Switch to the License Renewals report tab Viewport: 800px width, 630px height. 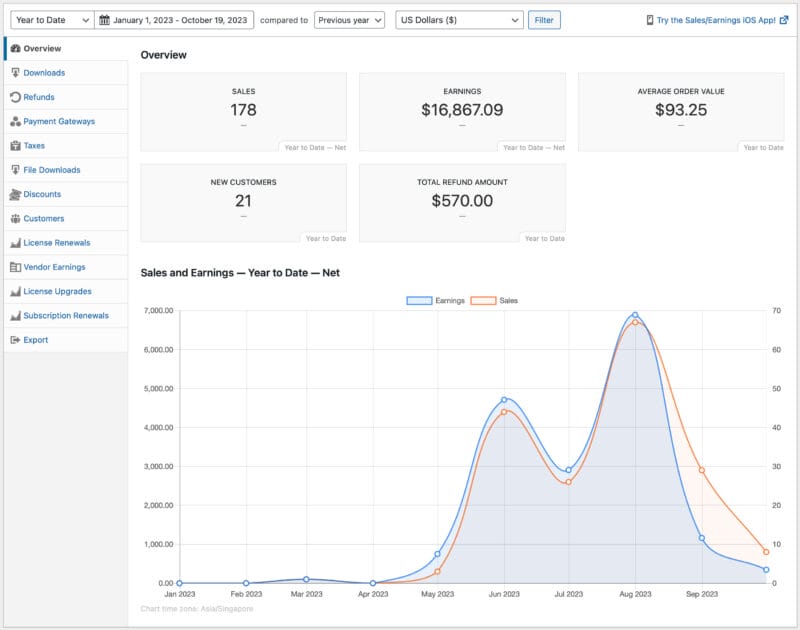point(56,243)
